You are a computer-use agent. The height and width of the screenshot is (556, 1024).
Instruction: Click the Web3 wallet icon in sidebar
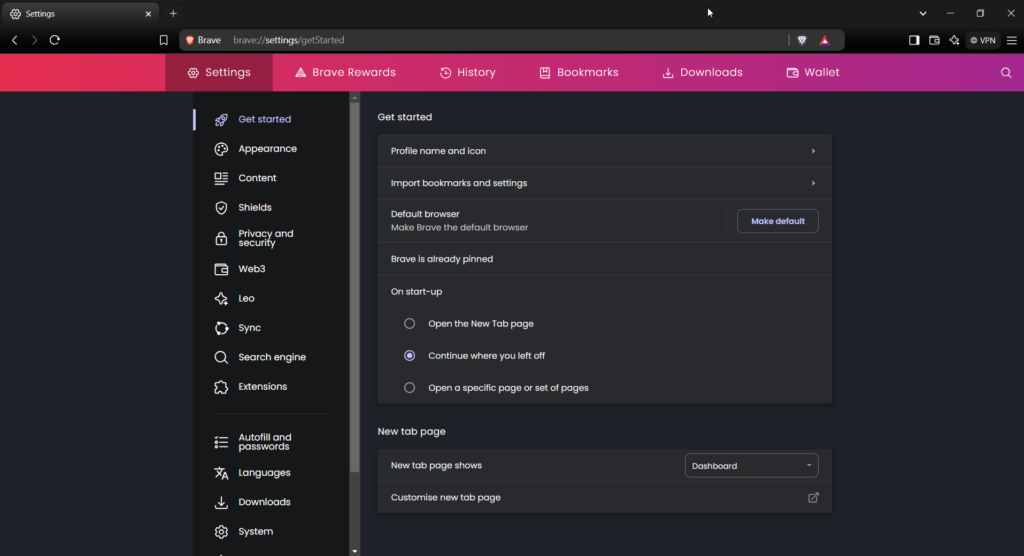coord(221,269)
